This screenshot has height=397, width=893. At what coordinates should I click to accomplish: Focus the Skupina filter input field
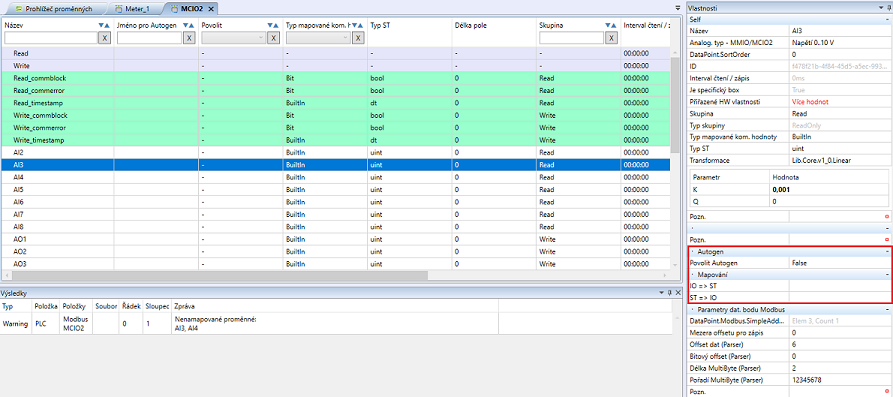(571, 38)
